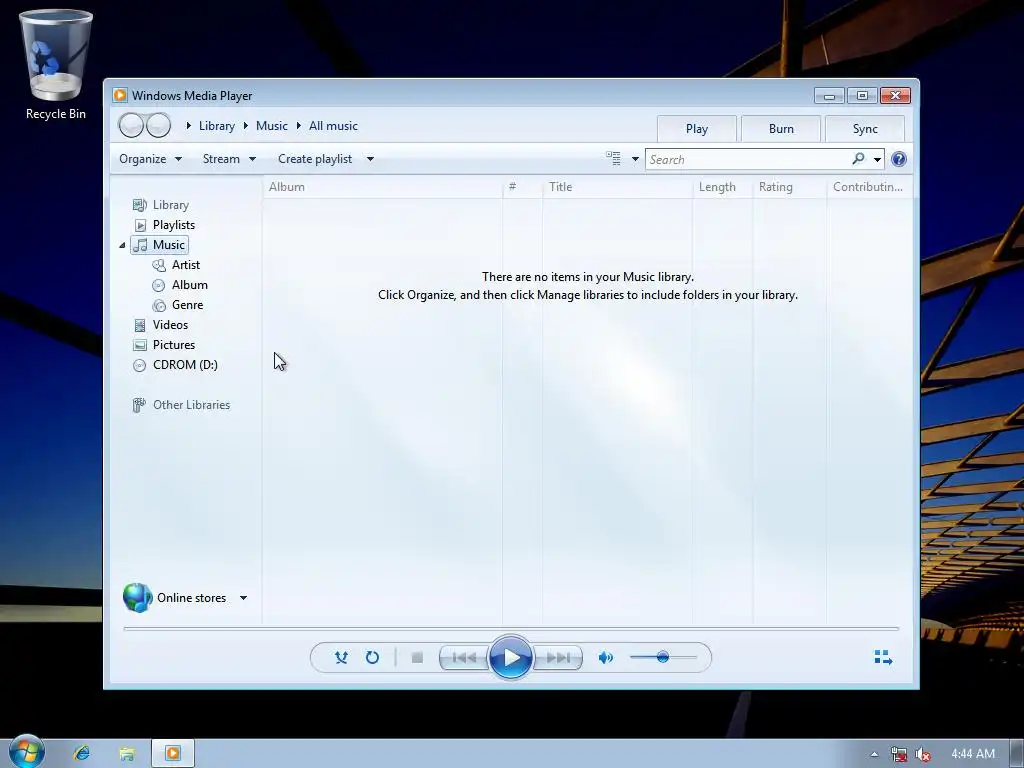The image size is (1024, 768).
Task: Adjust the volume slider
Action: [x=663, y=657]
